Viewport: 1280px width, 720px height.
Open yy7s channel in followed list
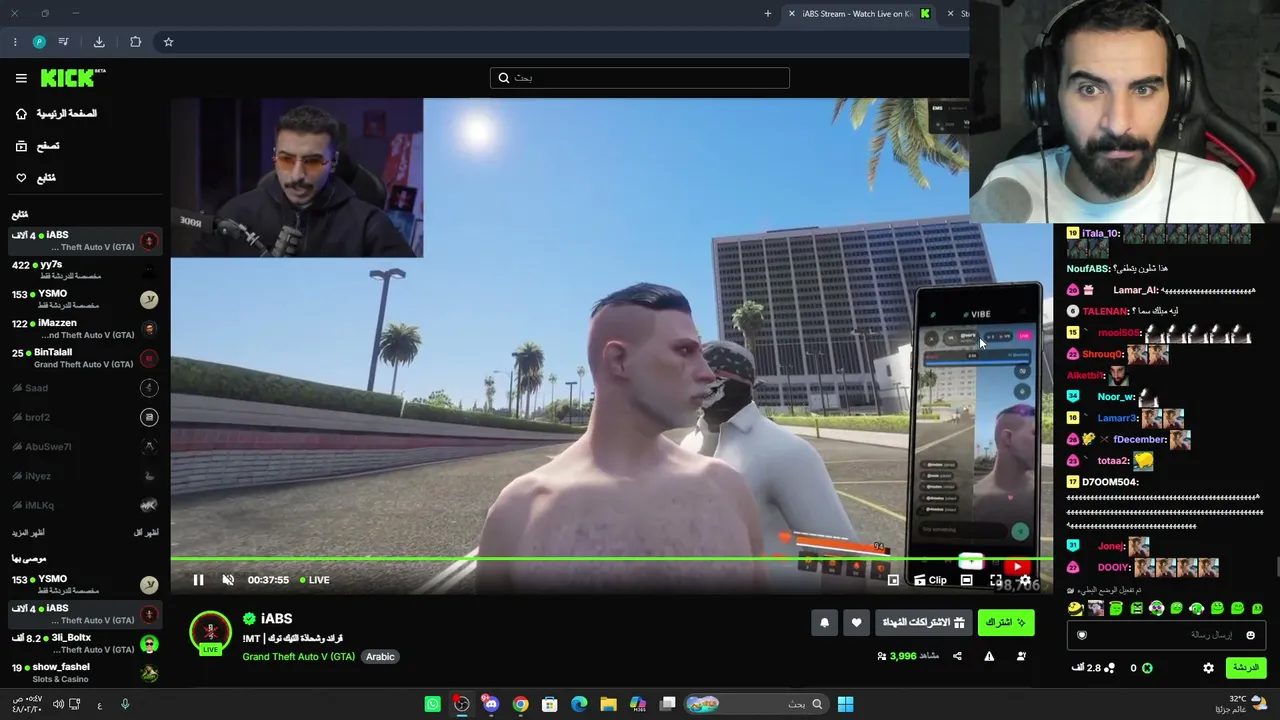coord(84,270)
